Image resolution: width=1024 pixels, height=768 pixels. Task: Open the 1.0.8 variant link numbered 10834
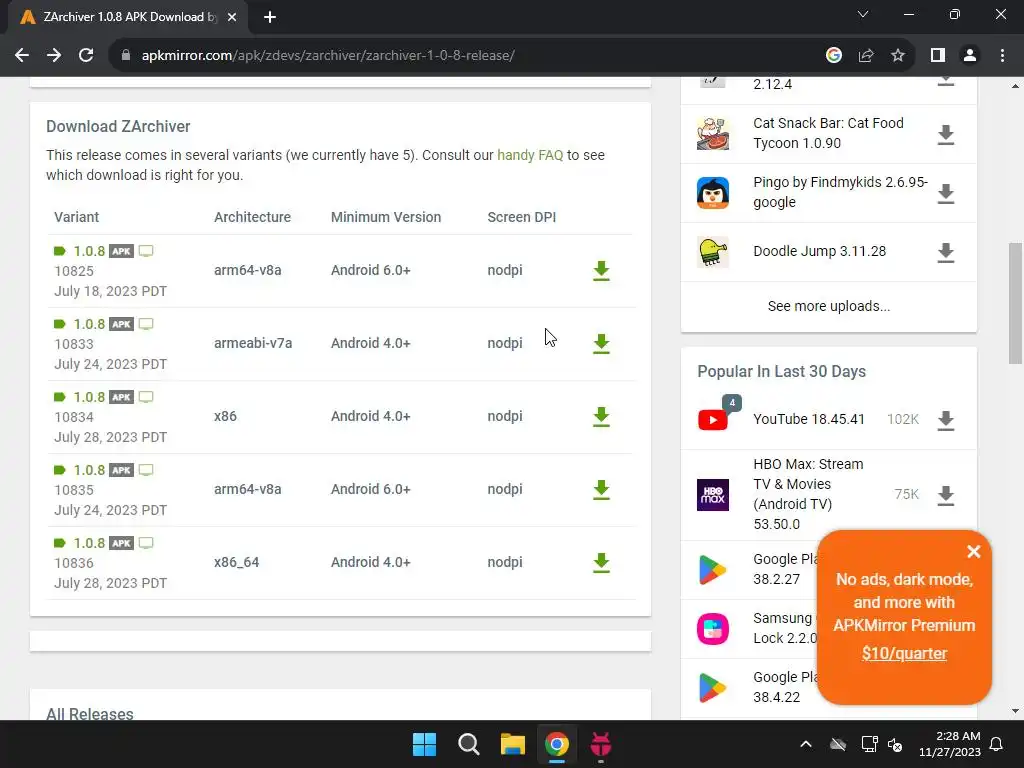point(89,398)
